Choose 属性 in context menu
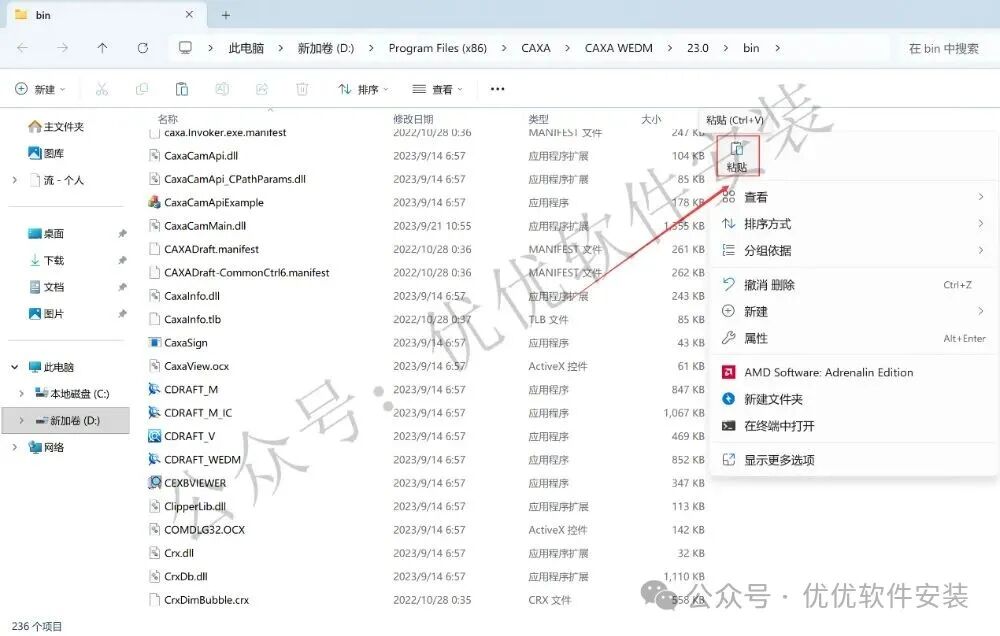Viewport: 1000px width, 636px height. (853, 339)
